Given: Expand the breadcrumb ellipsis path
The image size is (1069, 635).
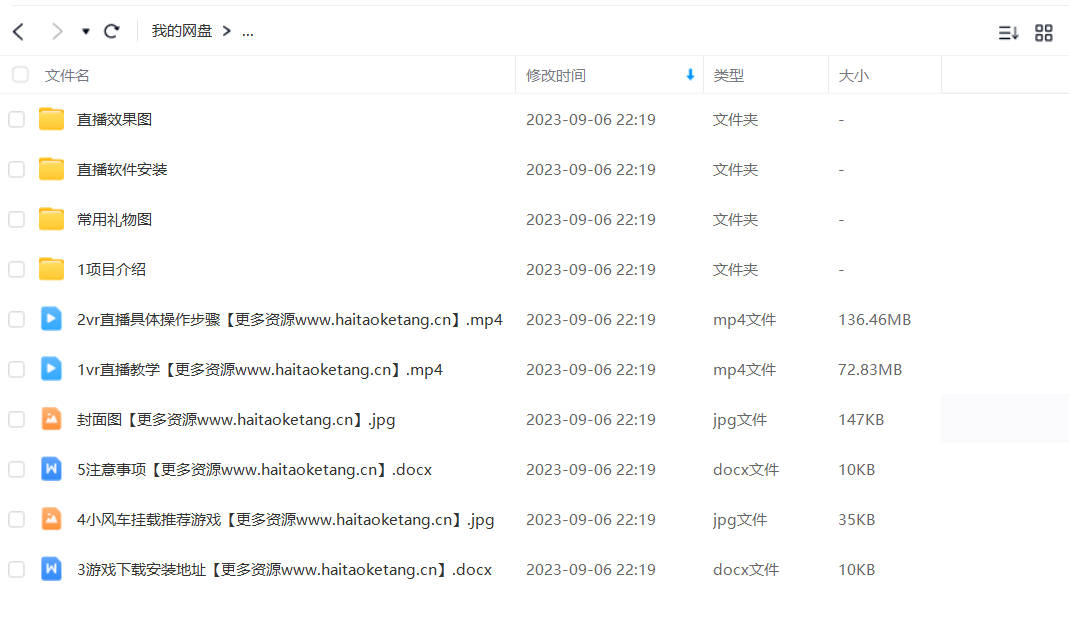Looking at the screenshot, I should pos(247,32).
